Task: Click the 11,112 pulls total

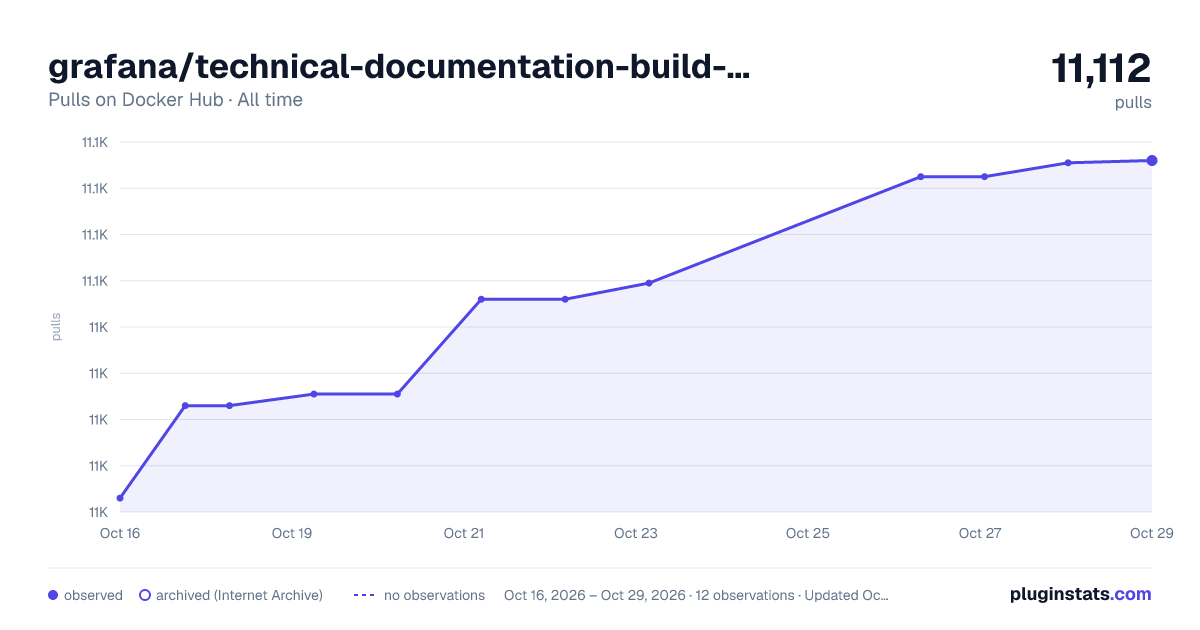Action: click(x=1101, y=69)
